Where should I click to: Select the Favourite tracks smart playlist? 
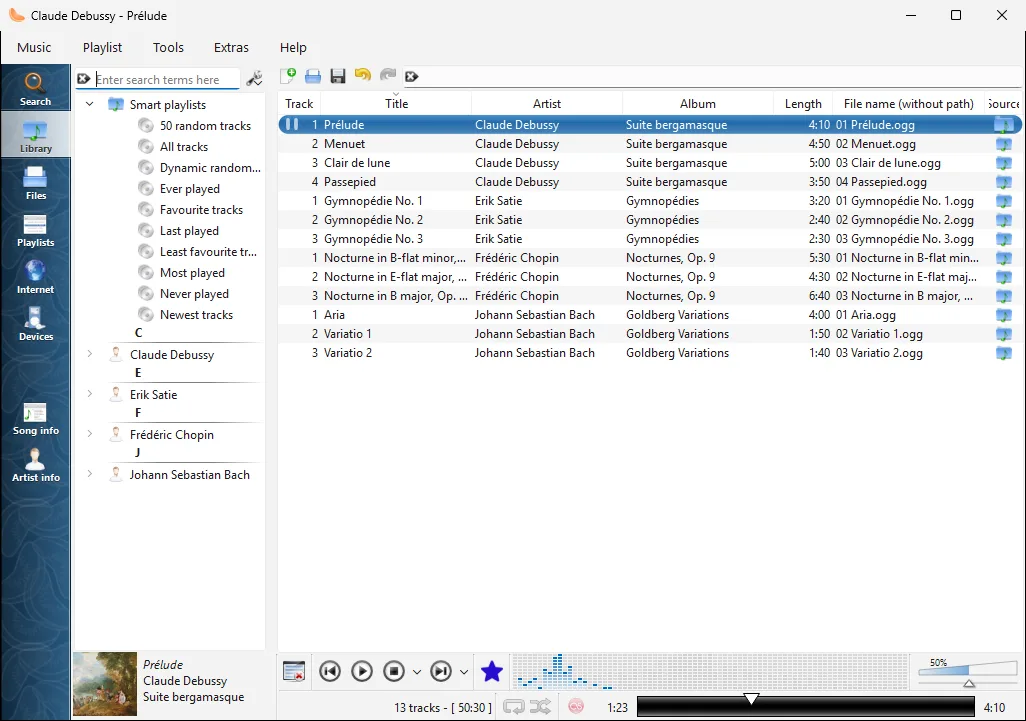[x=201, y=209]
